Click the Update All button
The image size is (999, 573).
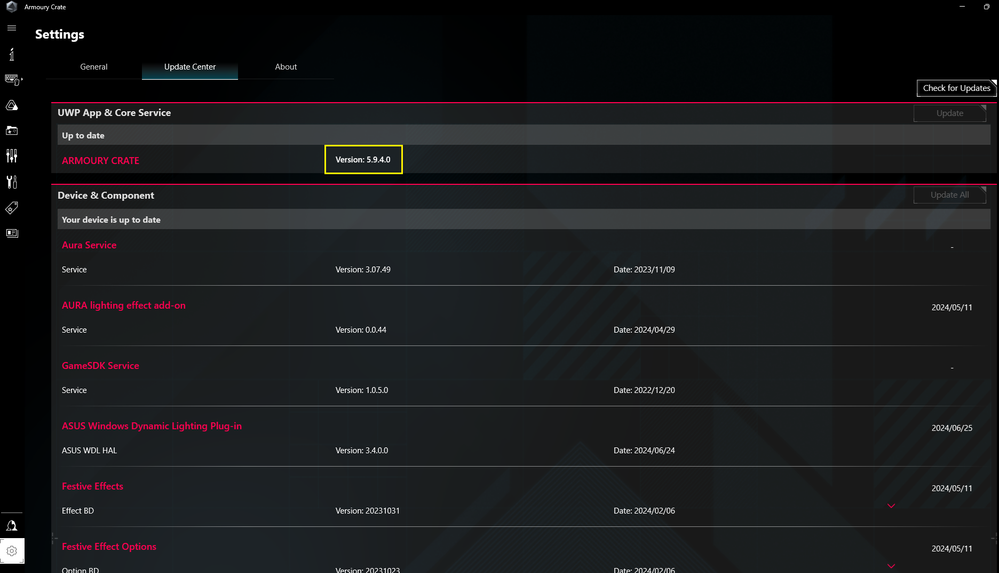949,195
